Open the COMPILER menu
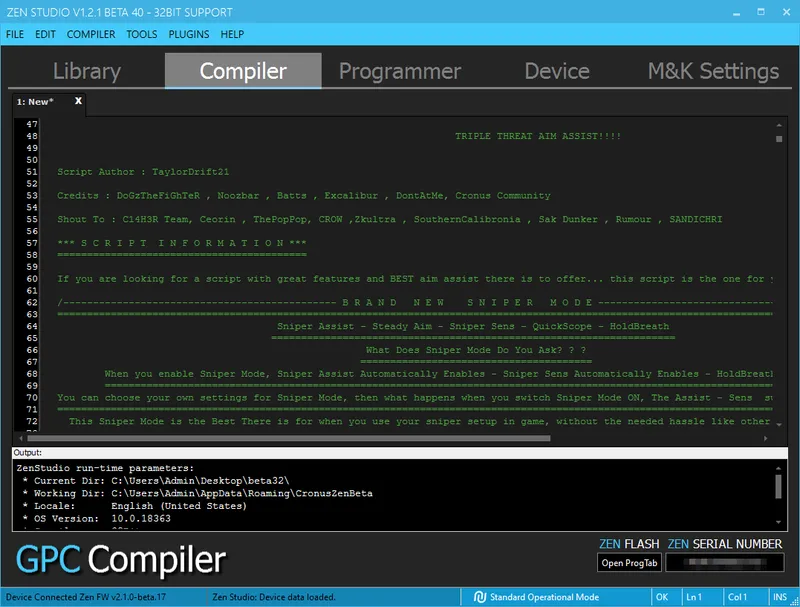The image size is (800, 607). tap(91, 34)
